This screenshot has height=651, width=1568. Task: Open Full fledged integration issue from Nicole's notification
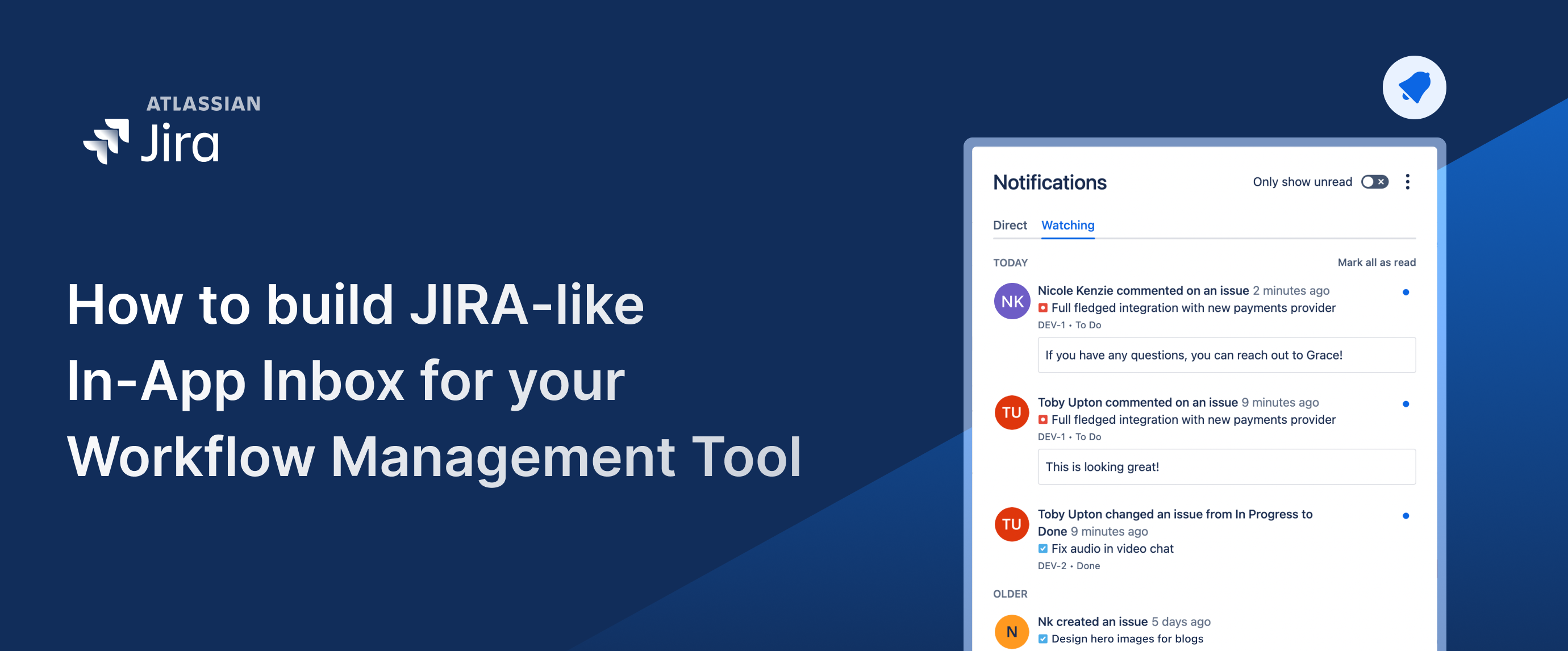(x=1193, y=308)
